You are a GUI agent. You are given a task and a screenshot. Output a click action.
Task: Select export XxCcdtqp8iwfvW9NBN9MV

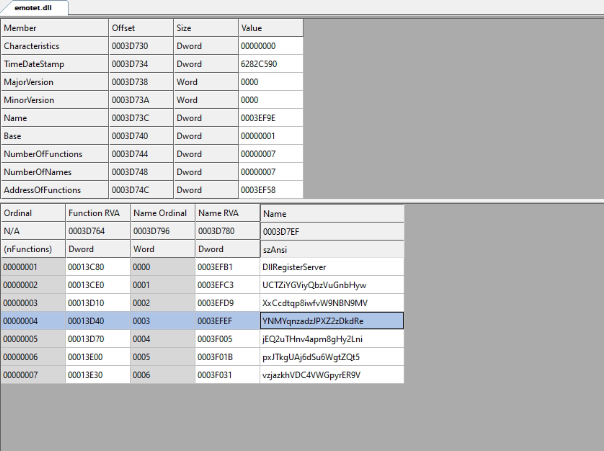[332, 303]
